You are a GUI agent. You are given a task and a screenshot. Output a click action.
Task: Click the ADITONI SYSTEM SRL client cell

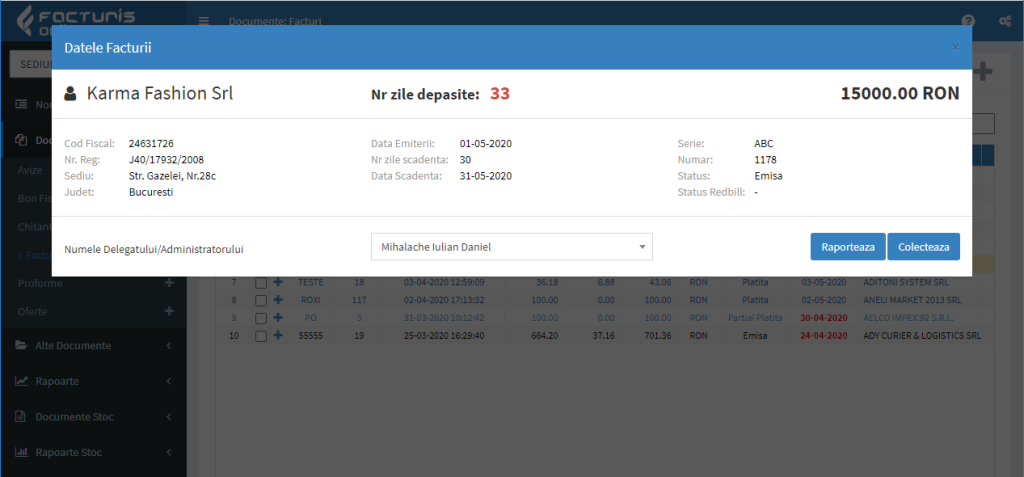coord(904,283)
